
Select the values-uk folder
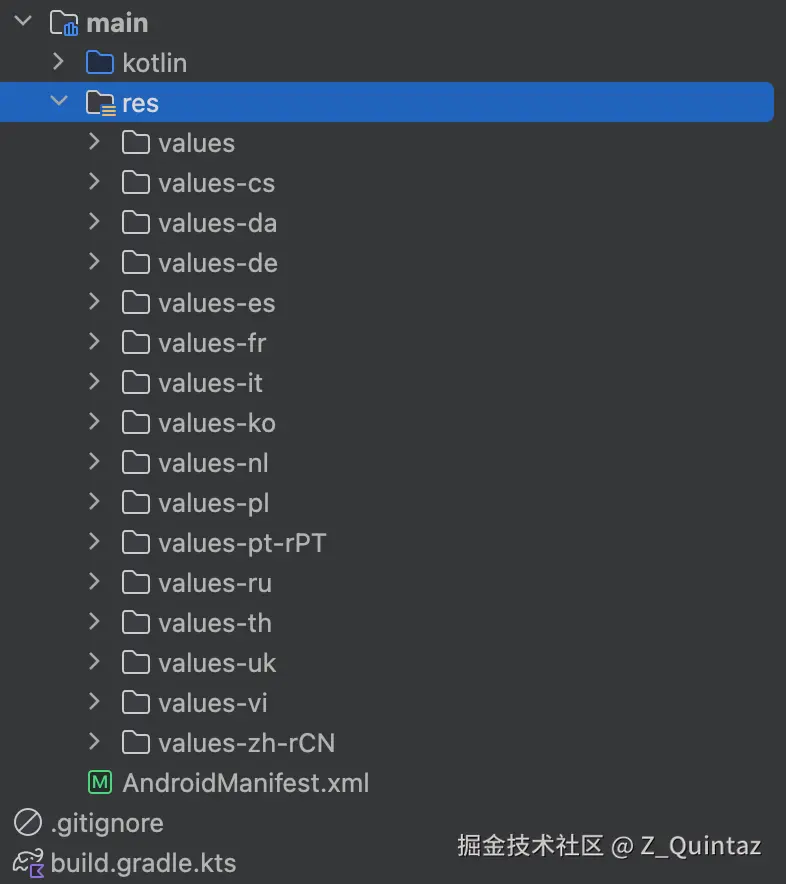coord(216,663)
